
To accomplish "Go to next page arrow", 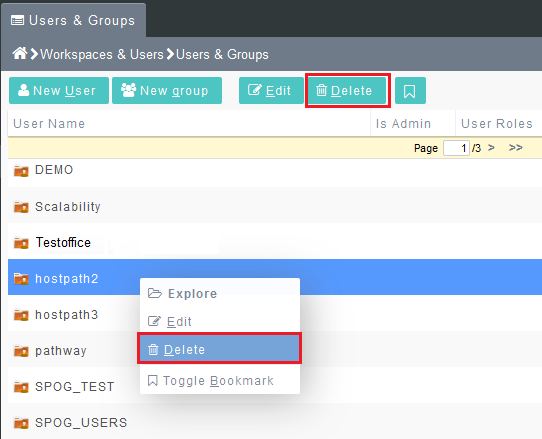I will [491, 148].
